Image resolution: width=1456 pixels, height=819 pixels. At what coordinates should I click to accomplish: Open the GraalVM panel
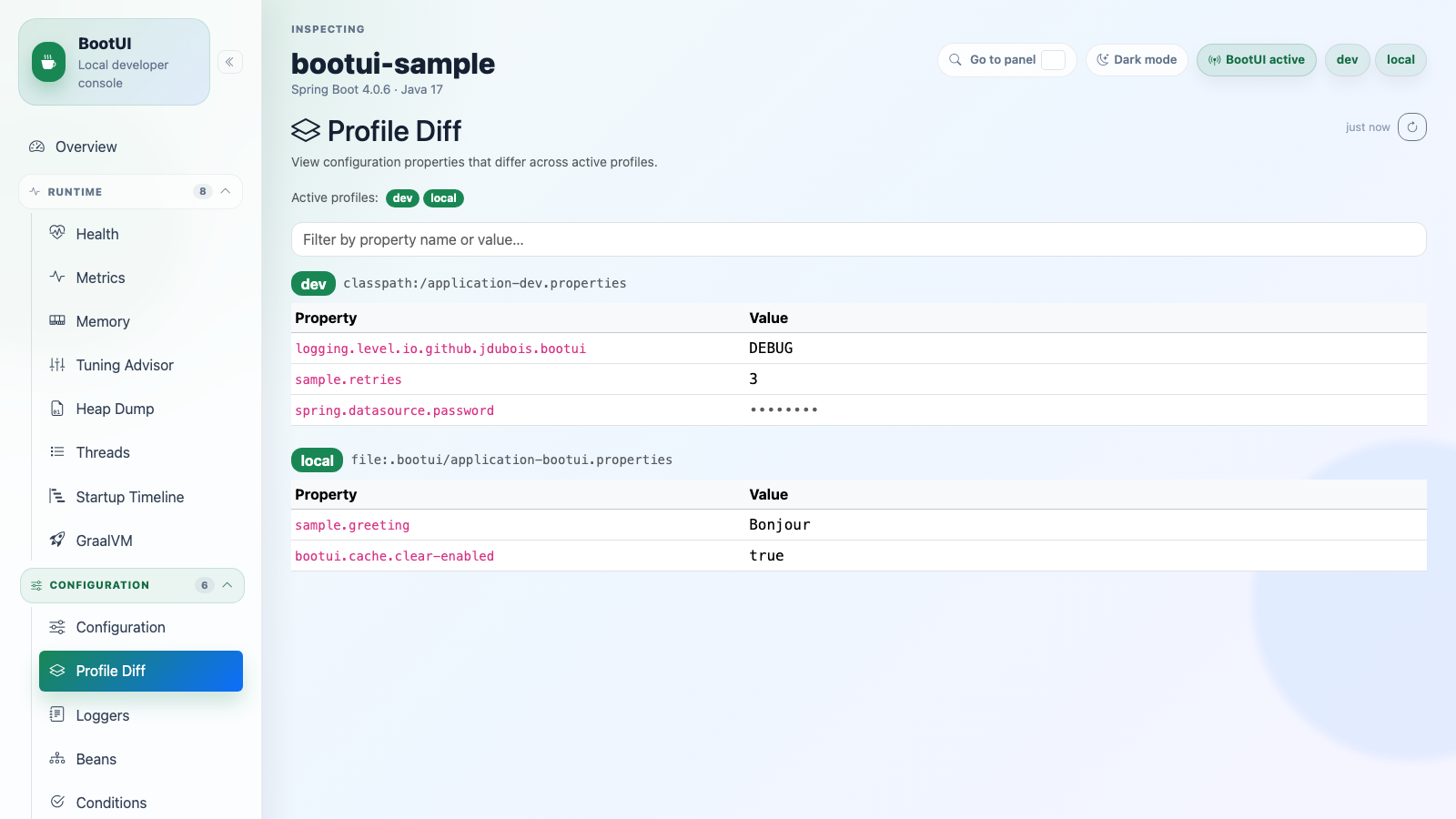coord(141,541)
